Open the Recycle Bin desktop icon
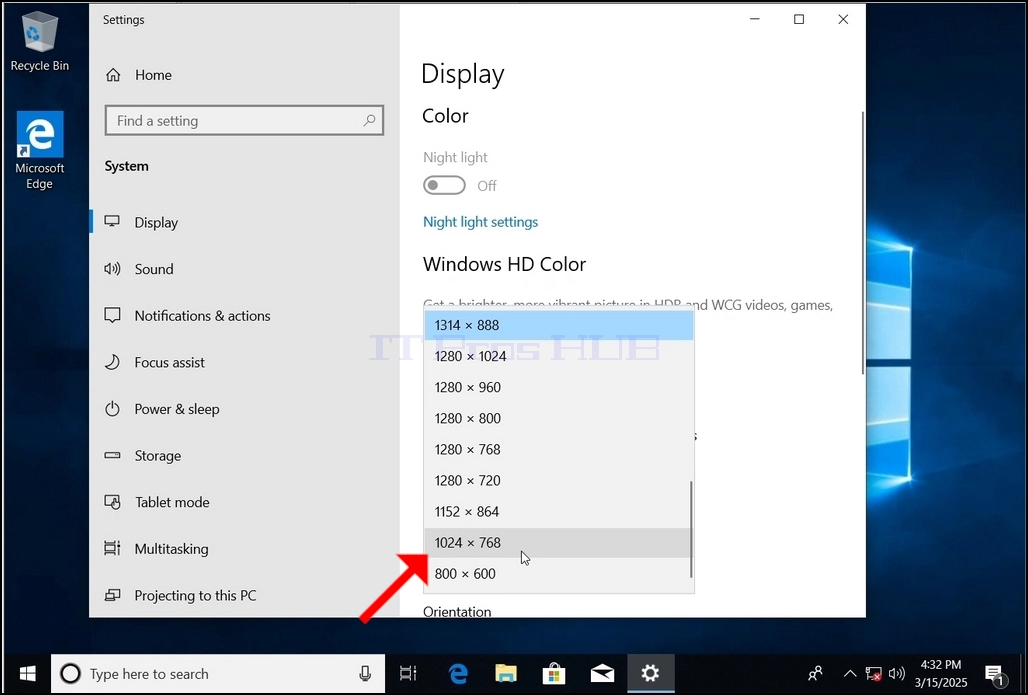This screenshot has height=695, width=1028. [x=39, y=41]
